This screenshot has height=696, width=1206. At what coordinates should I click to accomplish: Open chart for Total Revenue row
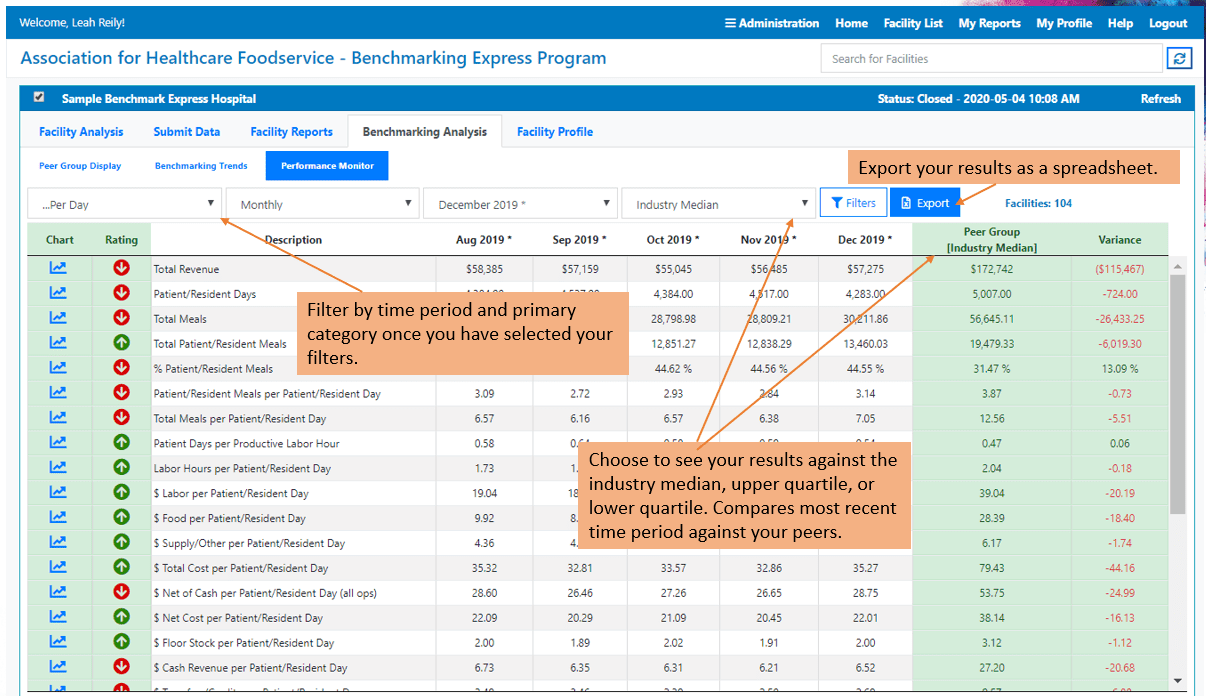click(58, 268)
